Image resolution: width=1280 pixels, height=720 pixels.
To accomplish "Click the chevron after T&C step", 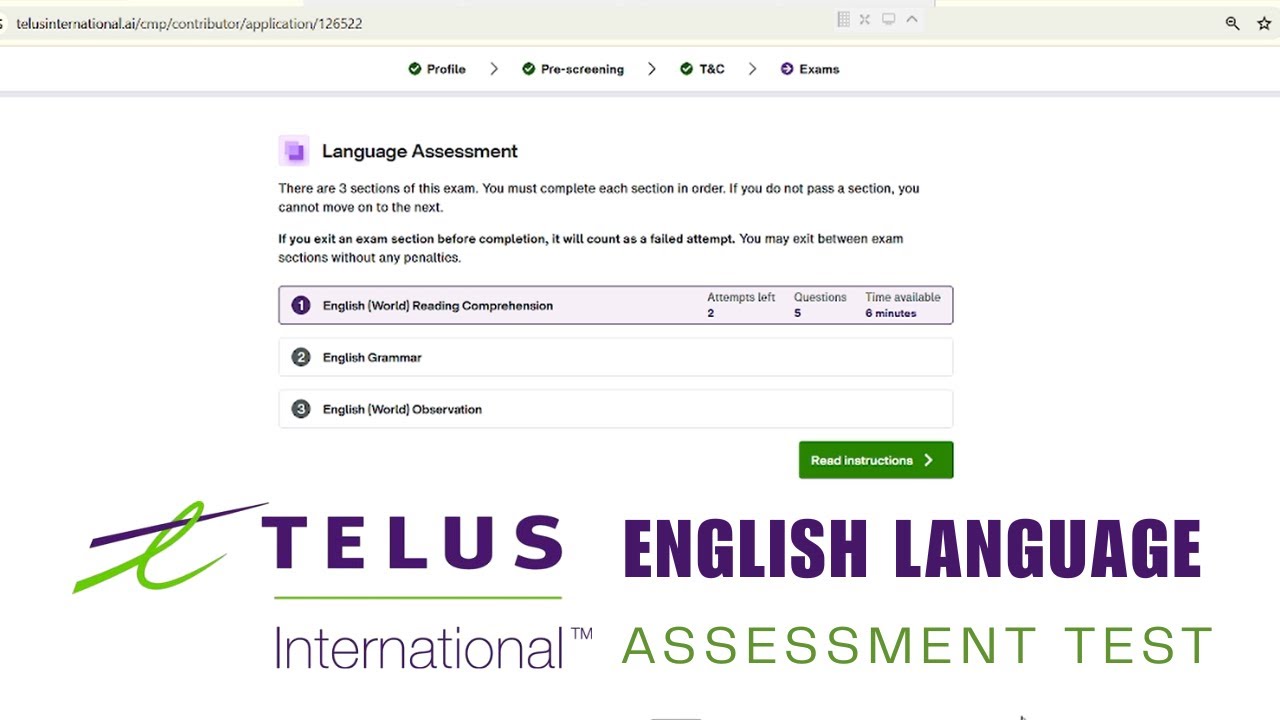I will pos(752,69).
